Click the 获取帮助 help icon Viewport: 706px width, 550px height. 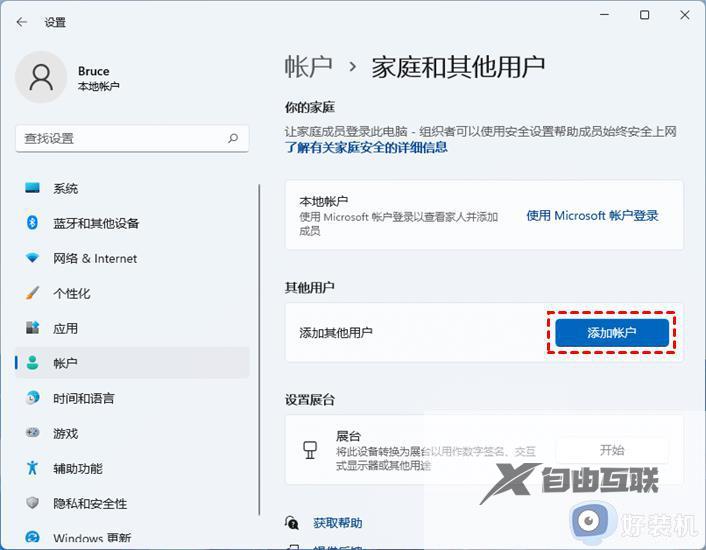(x=292, y=523)
